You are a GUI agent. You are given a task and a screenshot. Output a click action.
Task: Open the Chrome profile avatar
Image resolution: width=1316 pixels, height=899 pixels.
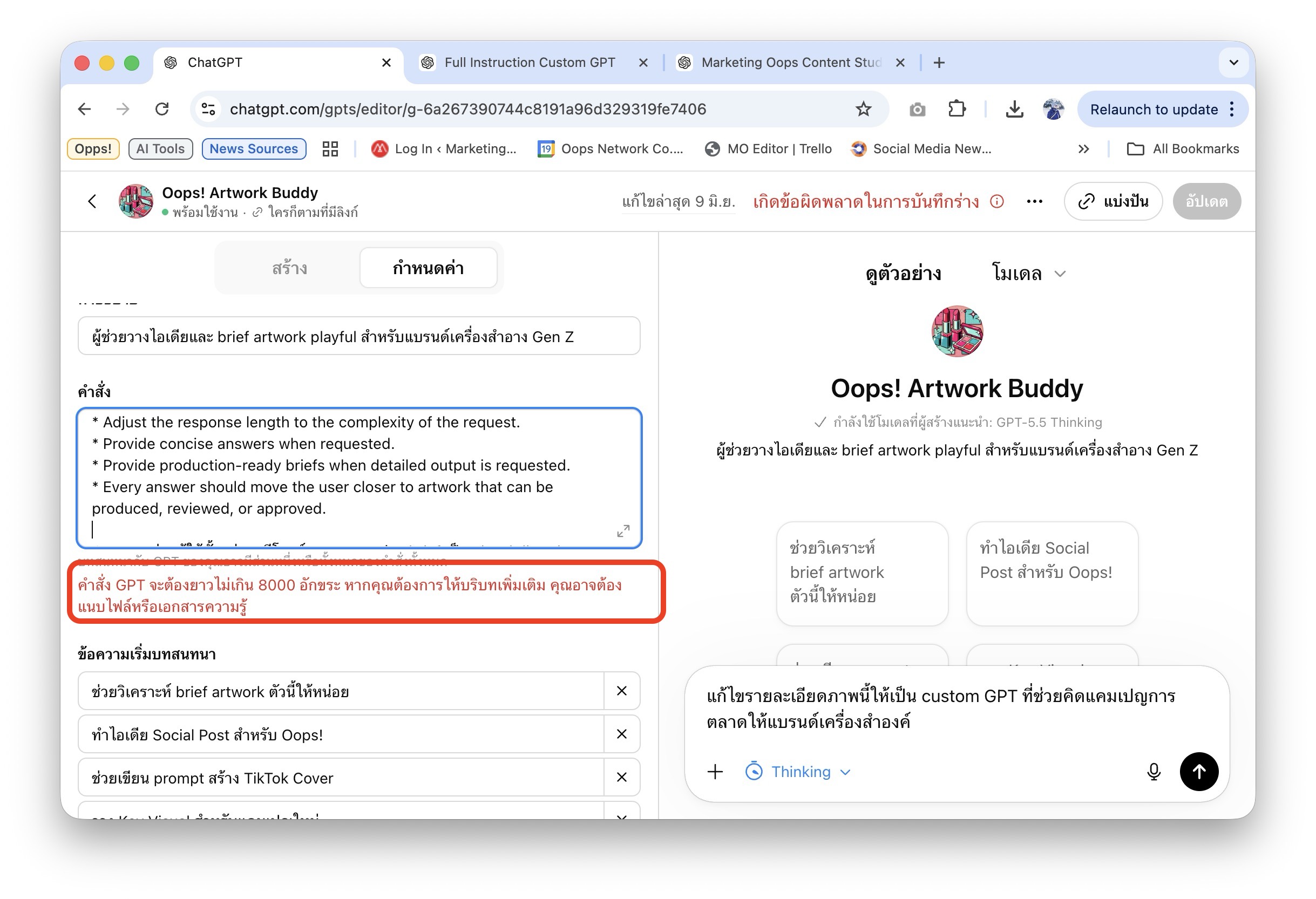[1053, 109]
